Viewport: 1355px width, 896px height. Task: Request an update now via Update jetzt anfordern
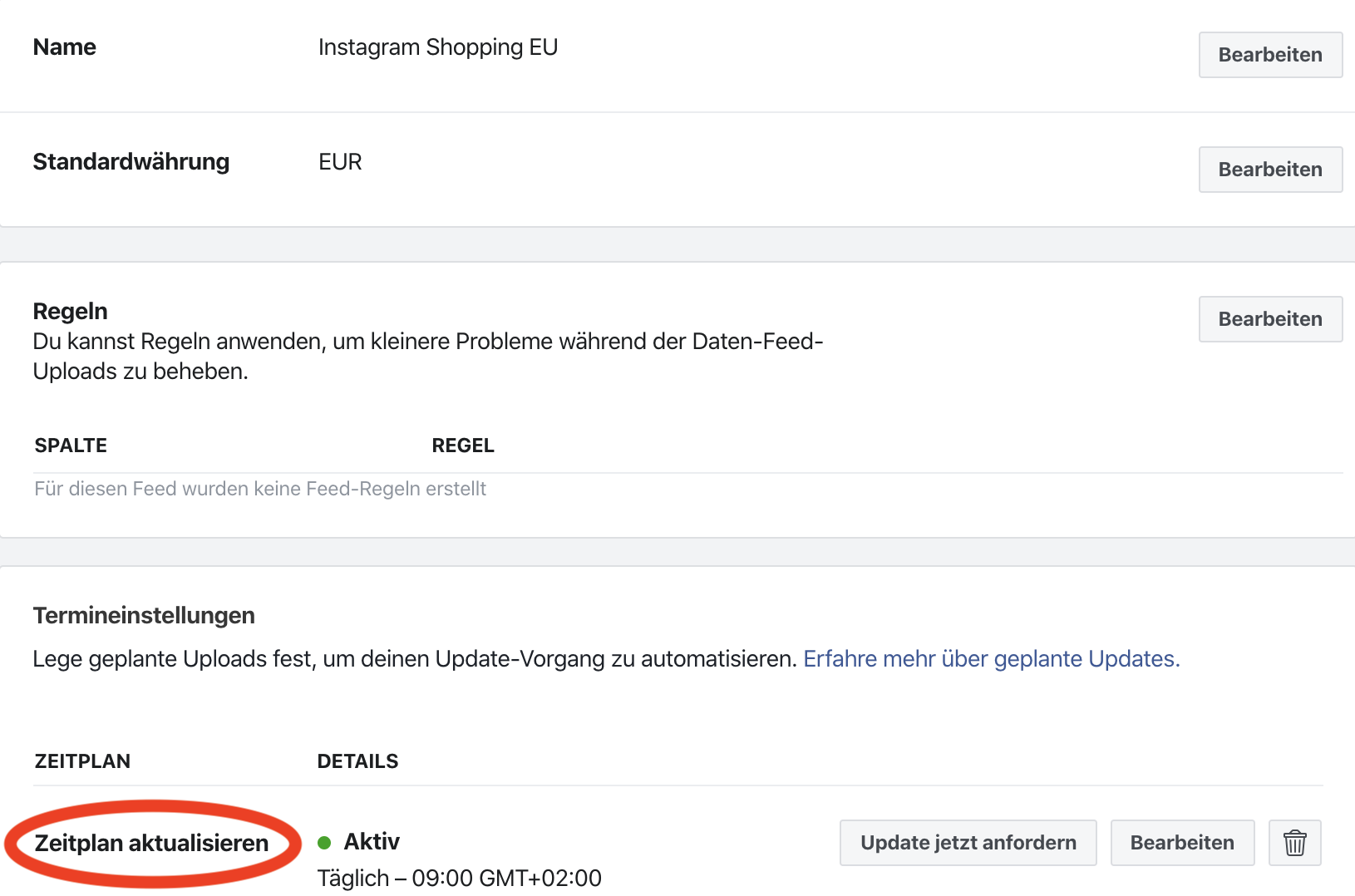pos(968,843)
